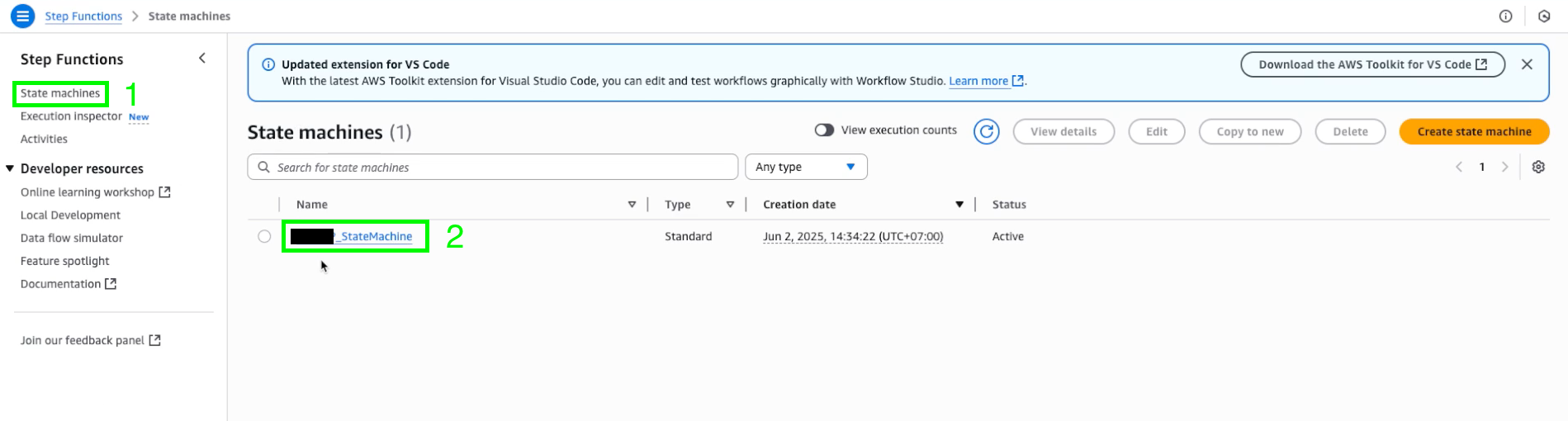
Task: Click the Edit button
Action: 1157,131
